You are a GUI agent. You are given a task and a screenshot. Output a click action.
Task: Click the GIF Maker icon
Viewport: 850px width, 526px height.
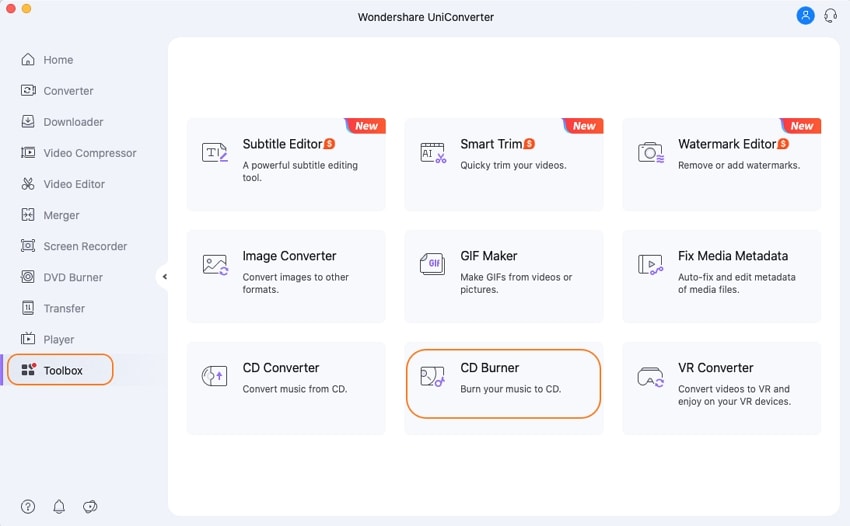tap(433, 264)
